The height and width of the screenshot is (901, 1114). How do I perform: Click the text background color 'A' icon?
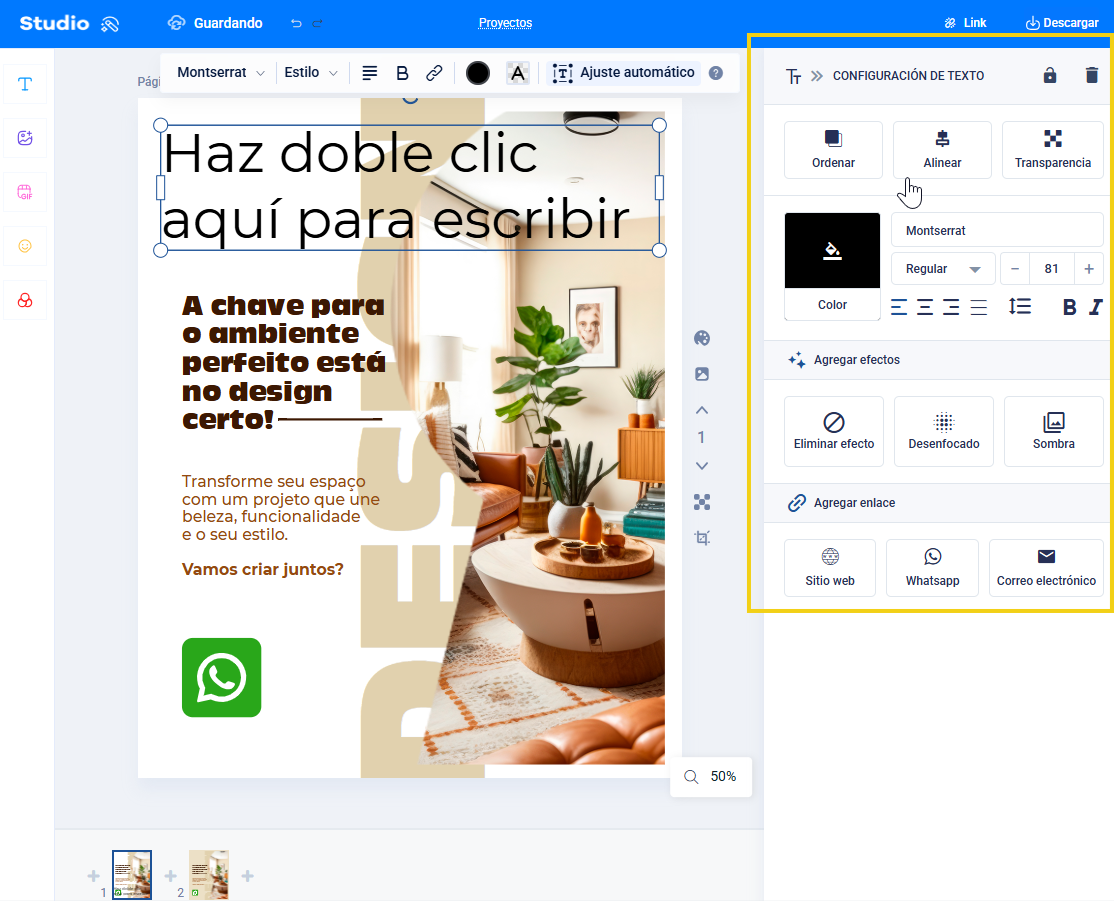tap(518, 72)
